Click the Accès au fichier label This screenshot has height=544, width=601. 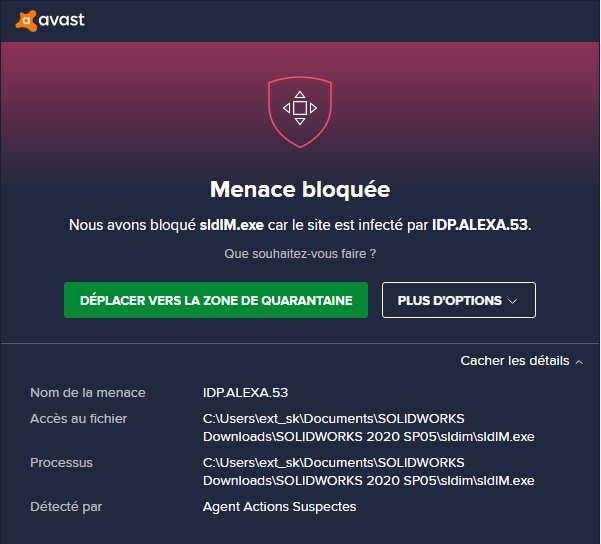[79, 419]
